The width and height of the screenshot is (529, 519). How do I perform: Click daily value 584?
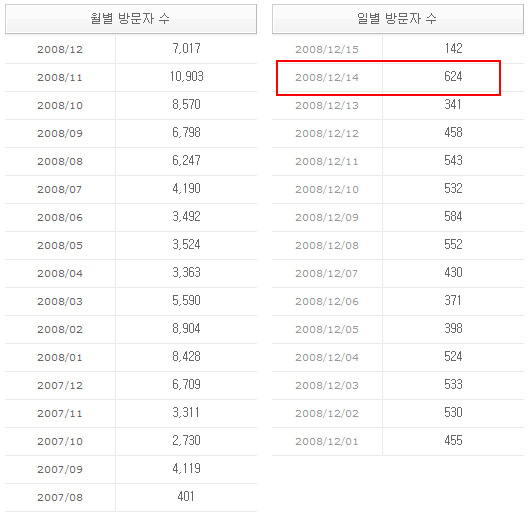[453, 217]
